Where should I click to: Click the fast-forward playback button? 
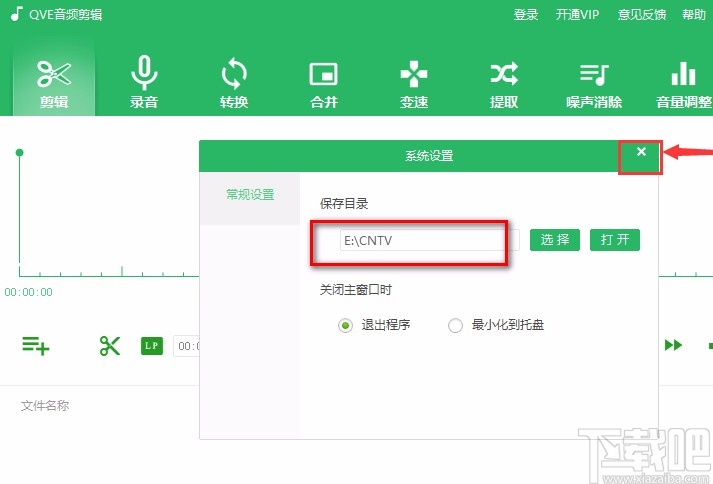tap(673, 345)
